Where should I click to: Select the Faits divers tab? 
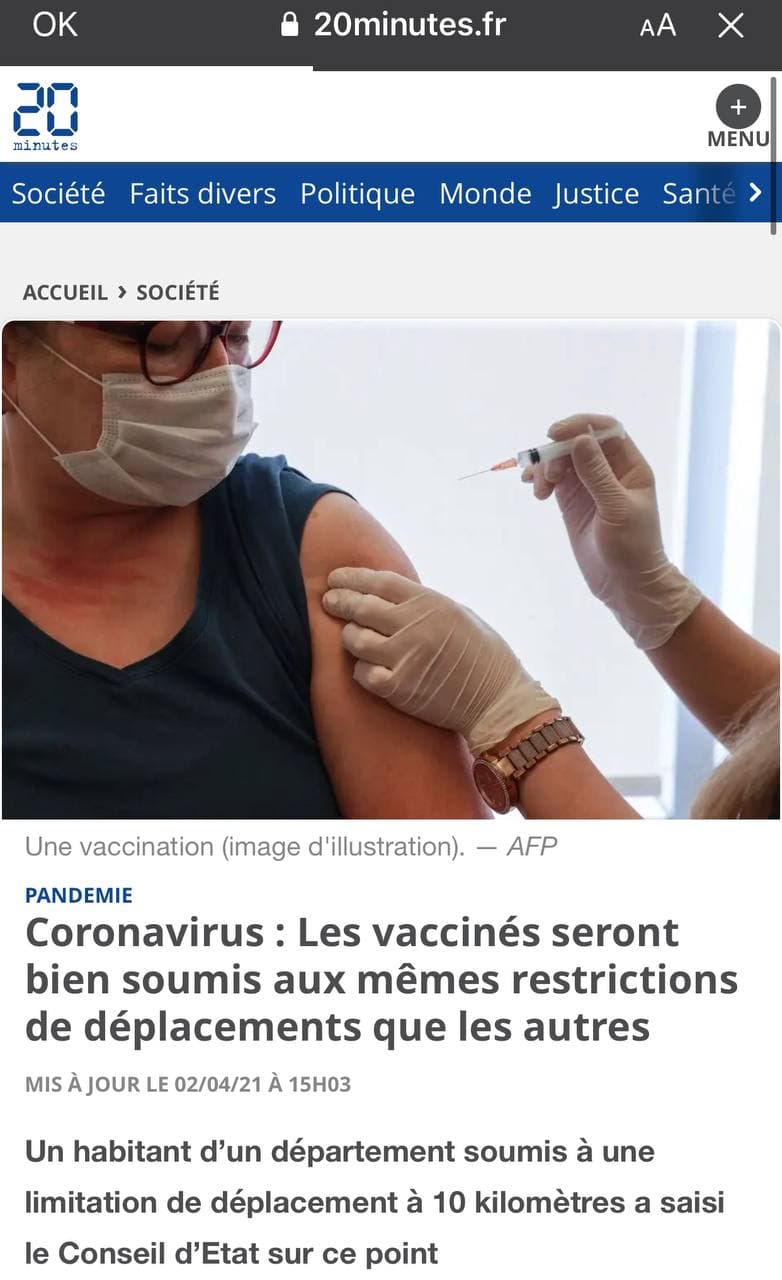203,193
